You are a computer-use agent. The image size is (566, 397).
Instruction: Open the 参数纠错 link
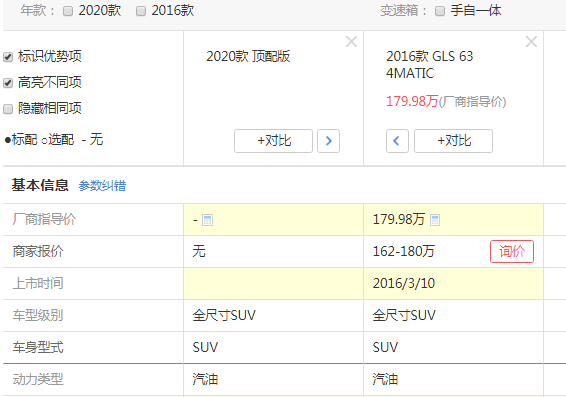click(102, 186)
